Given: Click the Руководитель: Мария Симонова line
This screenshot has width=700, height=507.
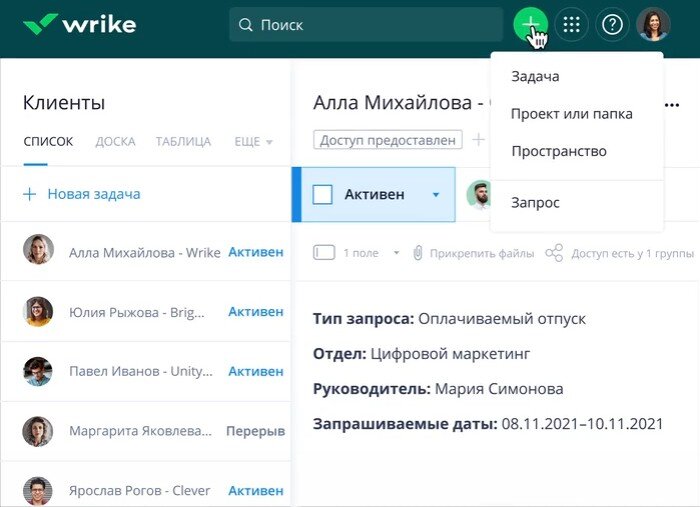Looking at the screenshot, I should tap(438, 389).
